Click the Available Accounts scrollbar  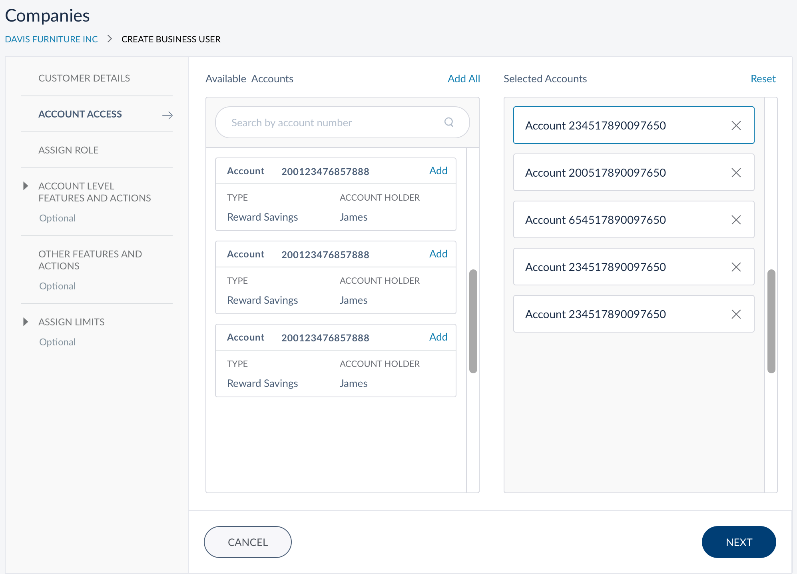pos(472,320)
